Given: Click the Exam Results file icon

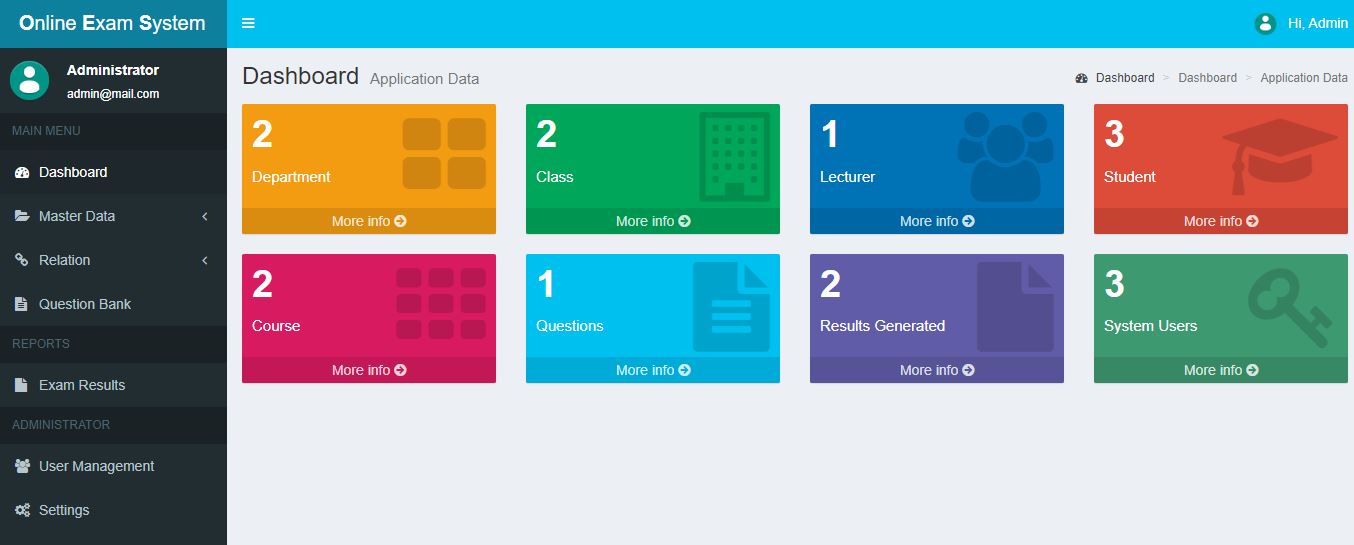Looking at the screenshot, I should tap(21, 385).
